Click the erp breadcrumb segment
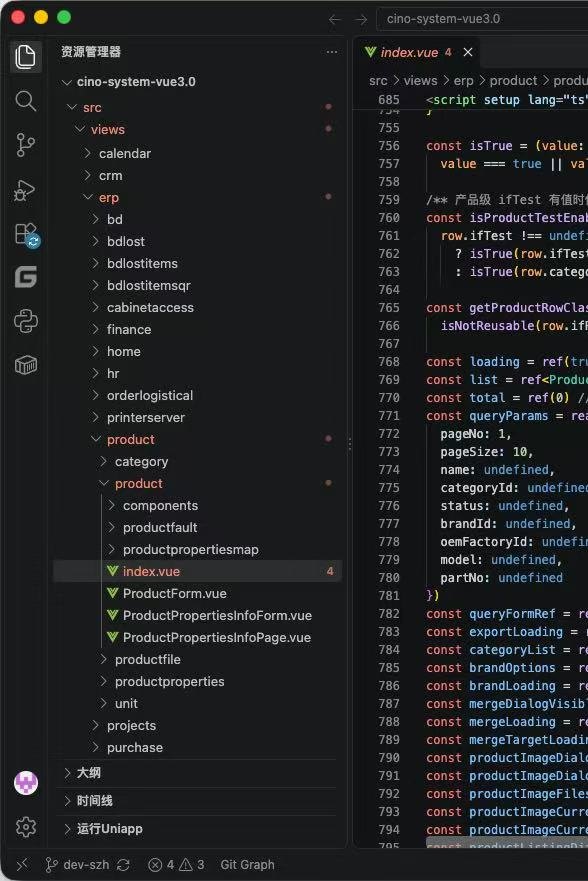 (463, 81)
